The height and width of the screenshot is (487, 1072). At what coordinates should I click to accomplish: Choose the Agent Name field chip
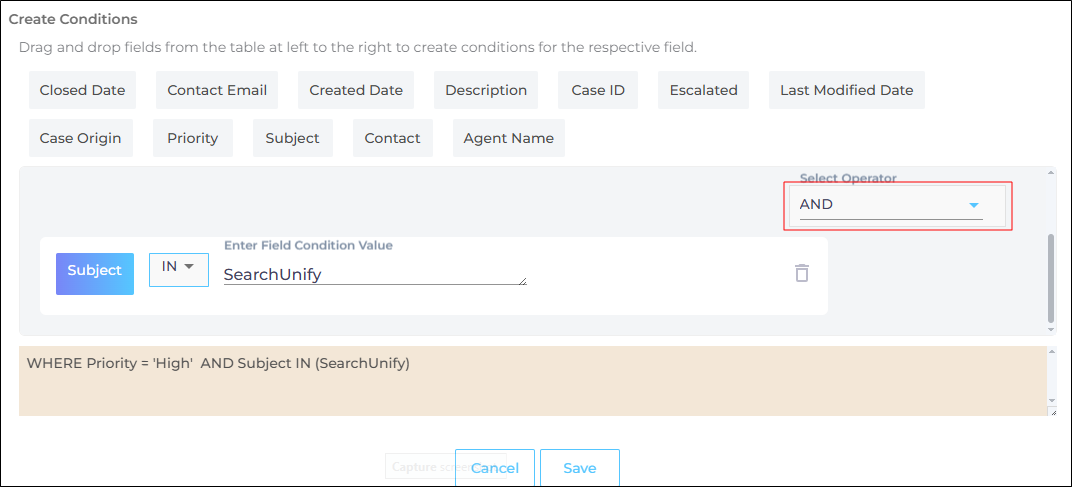tap(508, 138)
